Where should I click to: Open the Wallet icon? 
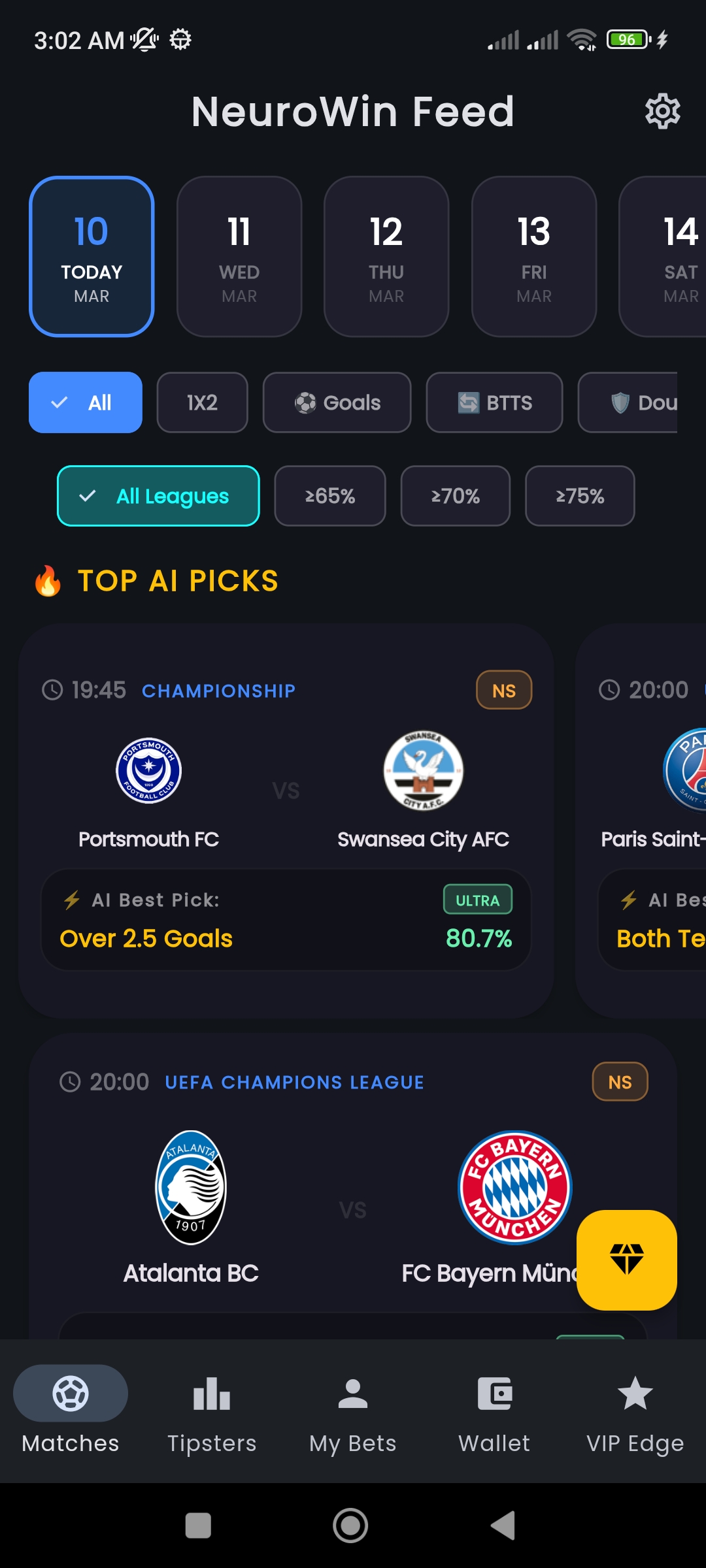[x=494, y=1394]
